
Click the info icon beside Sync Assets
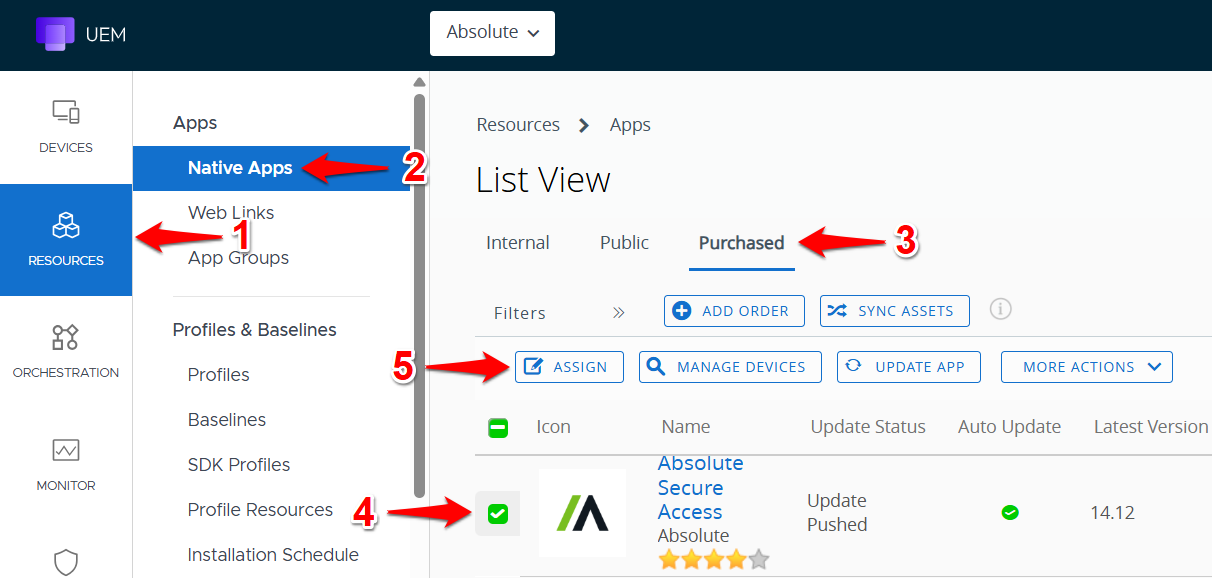(1000, 309)
